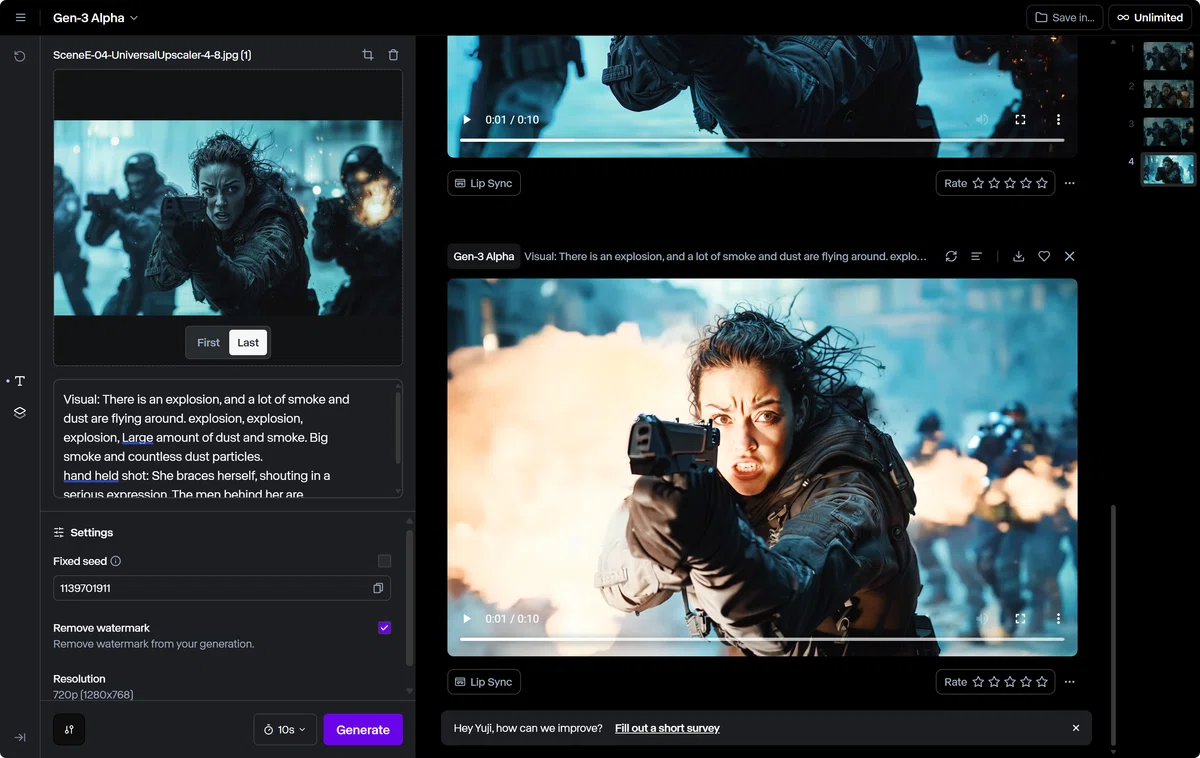Screen dimensions: 1200x758
Task: Open upper video's three-dot options
Action: (1058, 119)
